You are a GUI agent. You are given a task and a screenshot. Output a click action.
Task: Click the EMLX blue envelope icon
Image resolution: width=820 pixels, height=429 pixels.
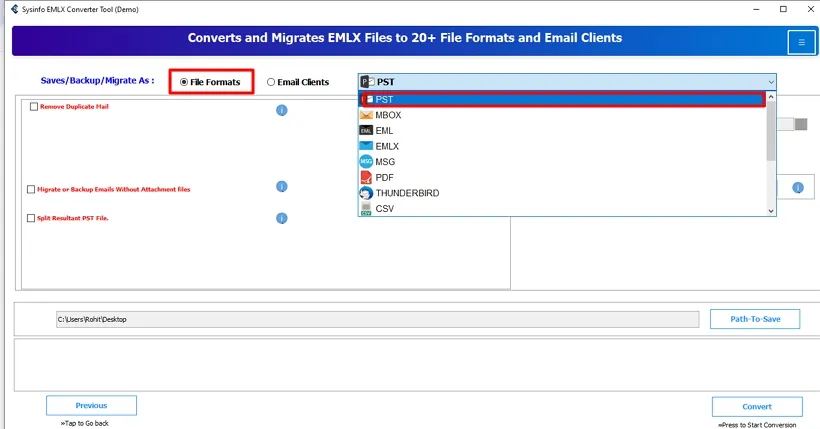coord(366,146)
